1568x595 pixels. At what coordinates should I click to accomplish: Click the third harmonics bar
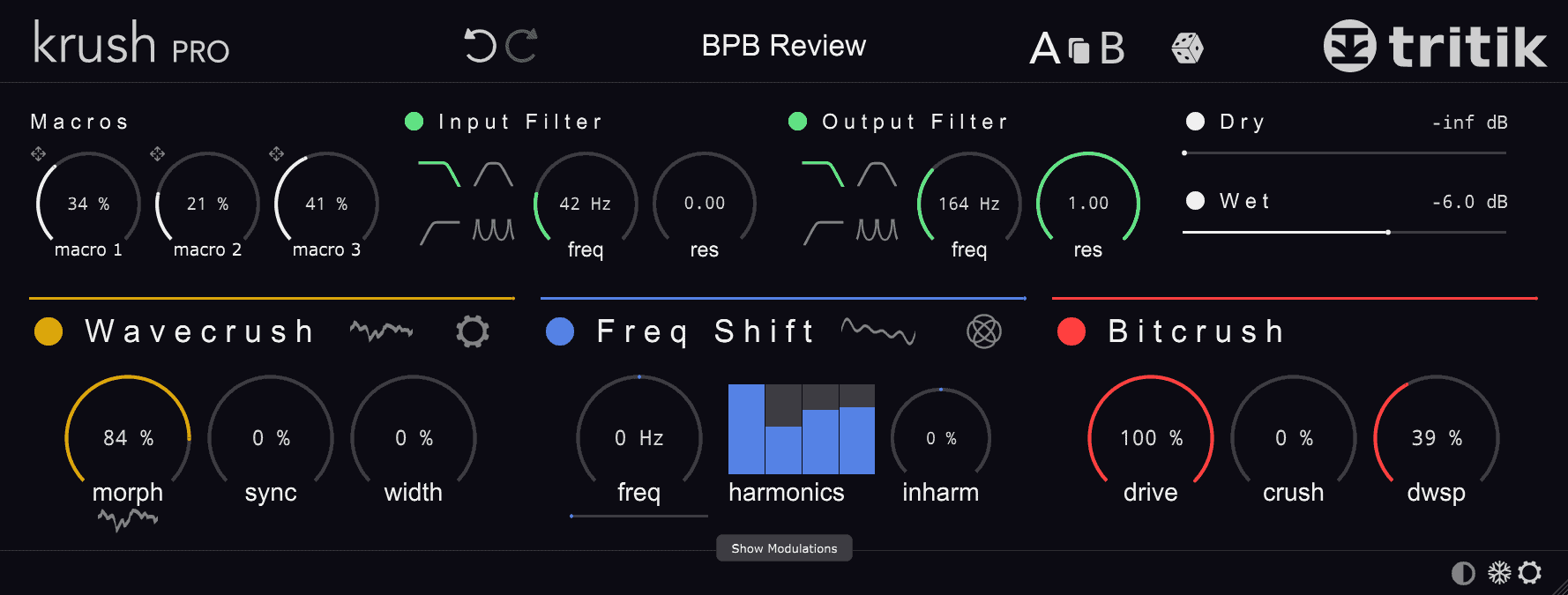(x=820, y=428)
